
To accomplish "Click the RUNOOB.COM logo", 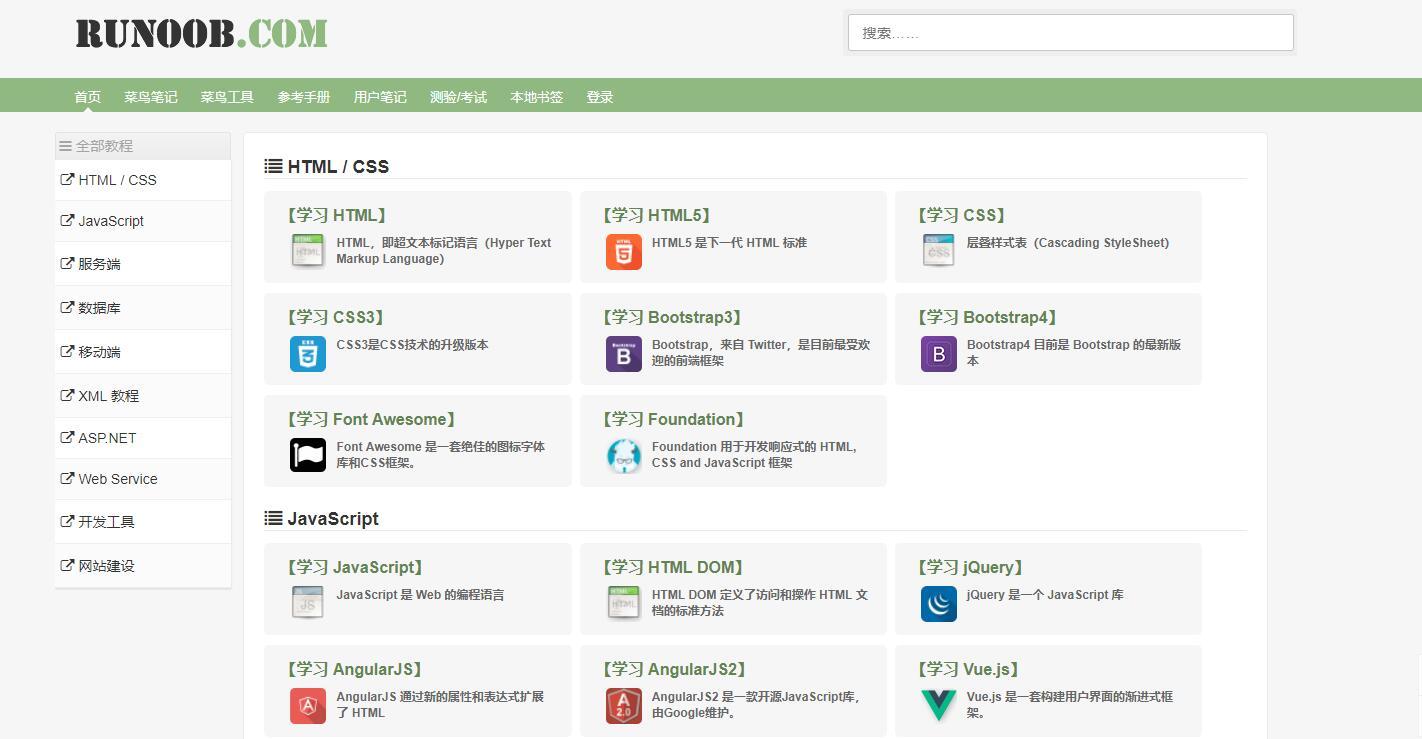I will pyautogui.click(x=202, y=33).
